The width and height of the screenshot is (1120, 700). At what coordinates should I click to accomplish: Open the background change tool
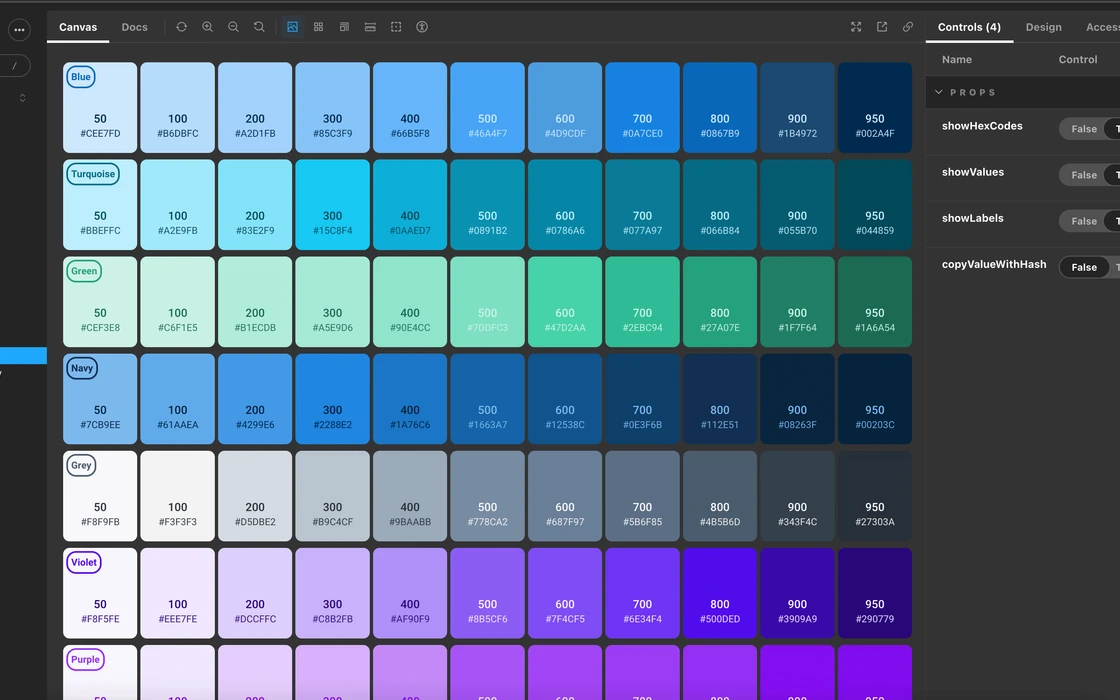pos(292,27)
